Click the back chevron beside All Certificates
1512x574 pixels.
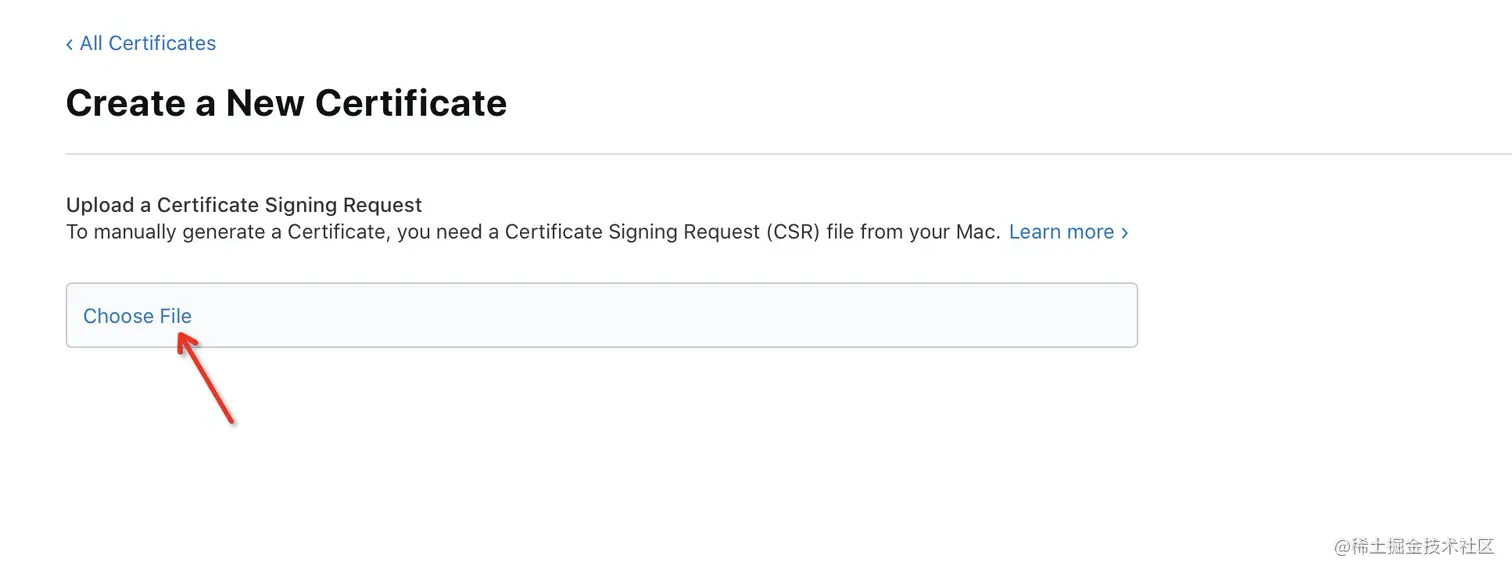pyautogui.click(x=69, y=44)
